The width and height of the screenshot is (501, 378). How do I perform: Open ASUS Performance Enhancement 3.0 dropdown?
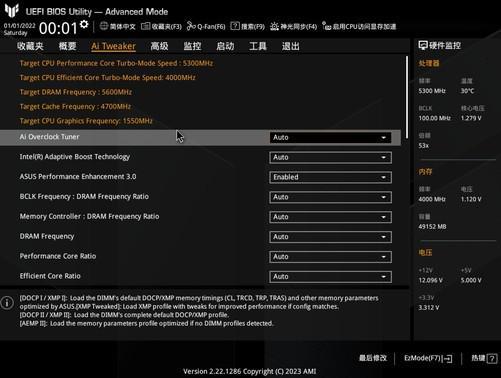[x=330, y=177]
